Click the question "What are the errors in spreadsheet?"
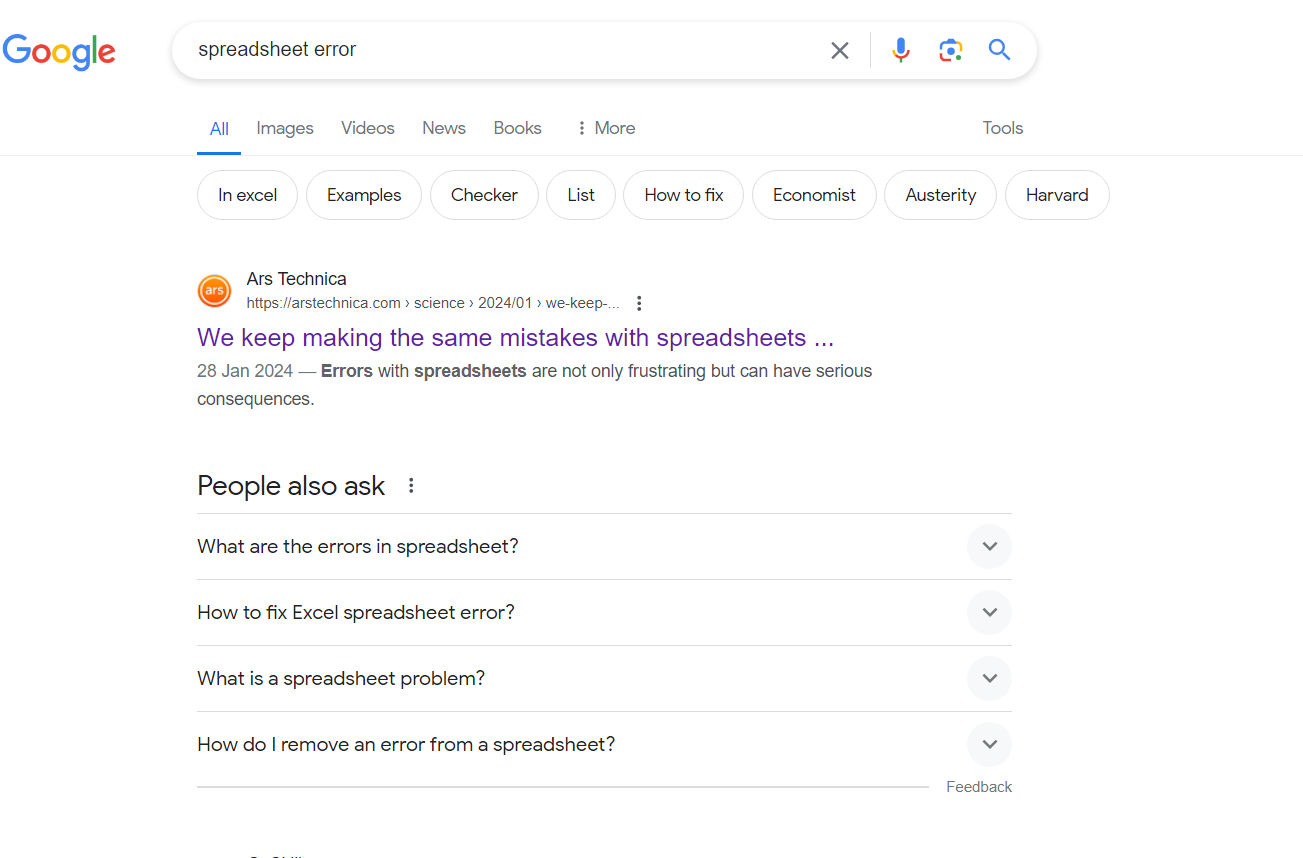Viewport: 1303px width, 858px height. point(358,547)
